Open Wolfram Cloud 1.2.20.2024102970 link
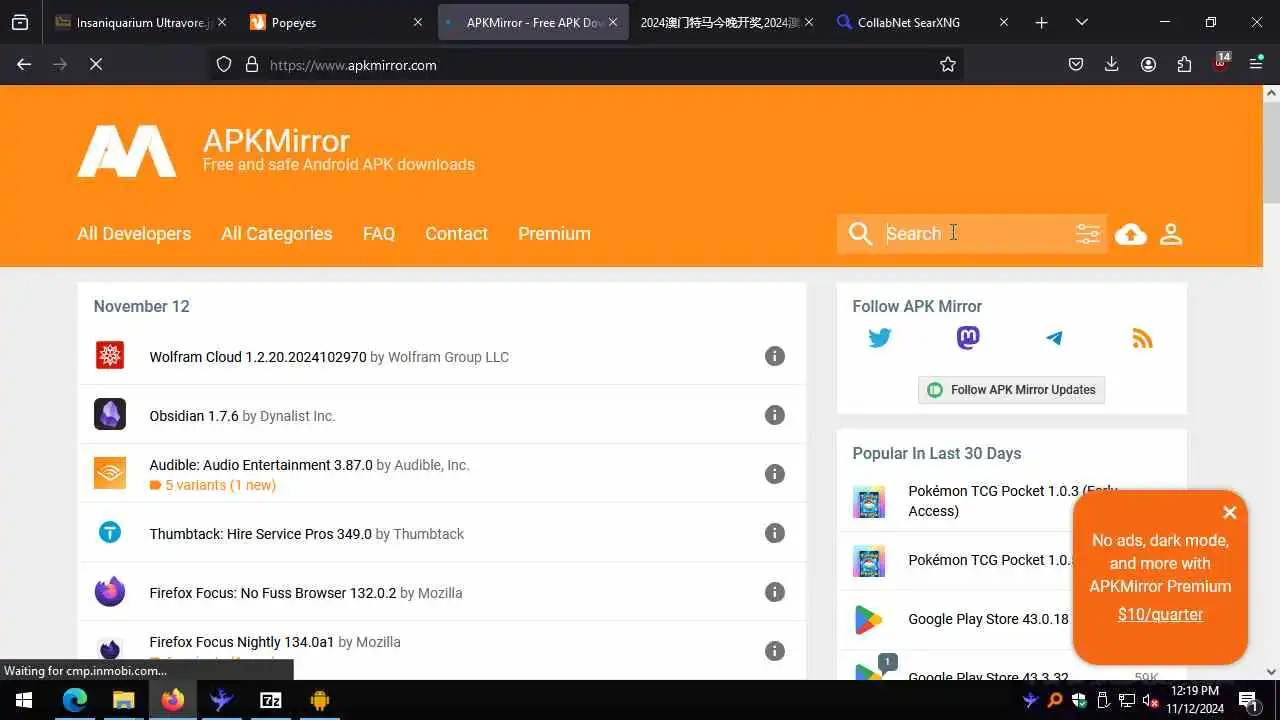 tap(258, 357)
